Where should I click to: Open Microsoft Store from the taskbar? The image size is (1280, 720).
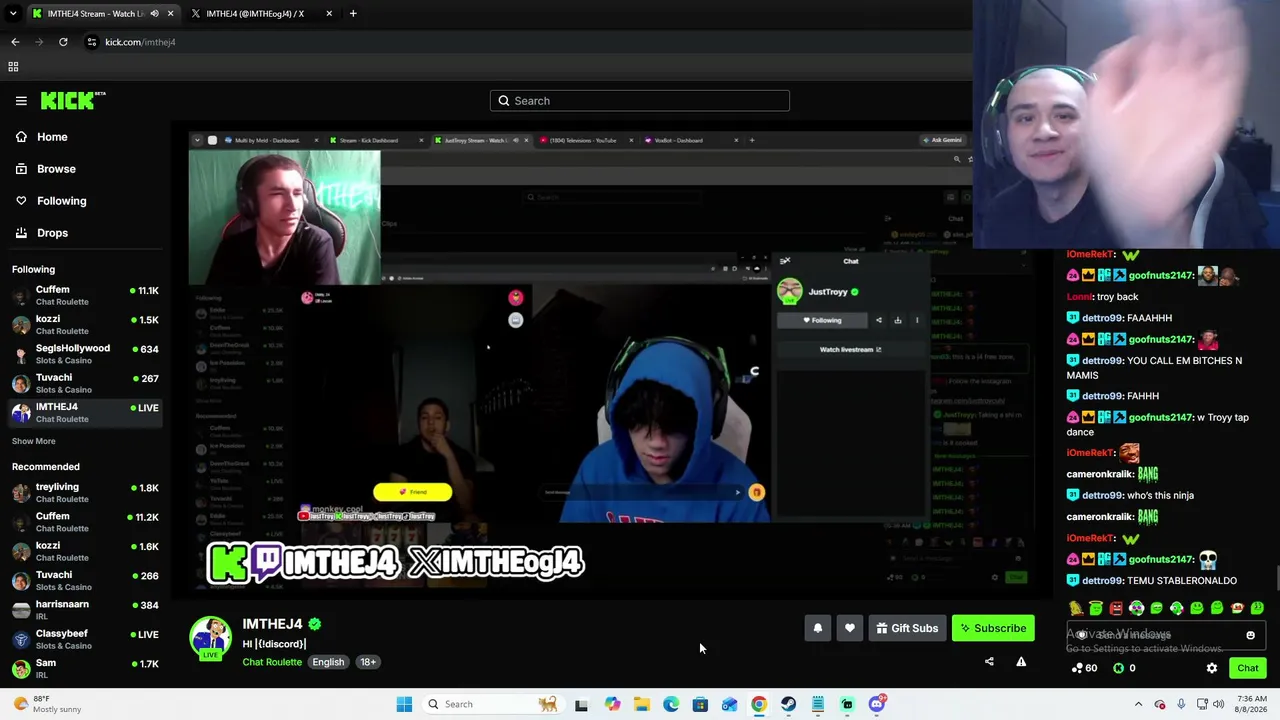click(700, 704)
